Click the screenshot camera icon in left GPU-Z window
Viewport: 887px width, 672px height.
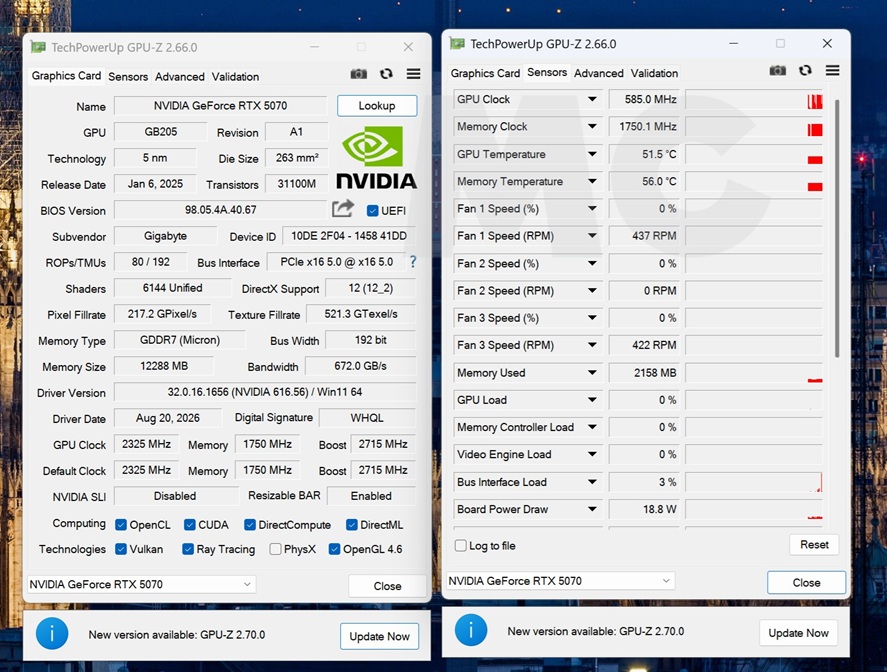pyautogui.click(x=359, y=74)
